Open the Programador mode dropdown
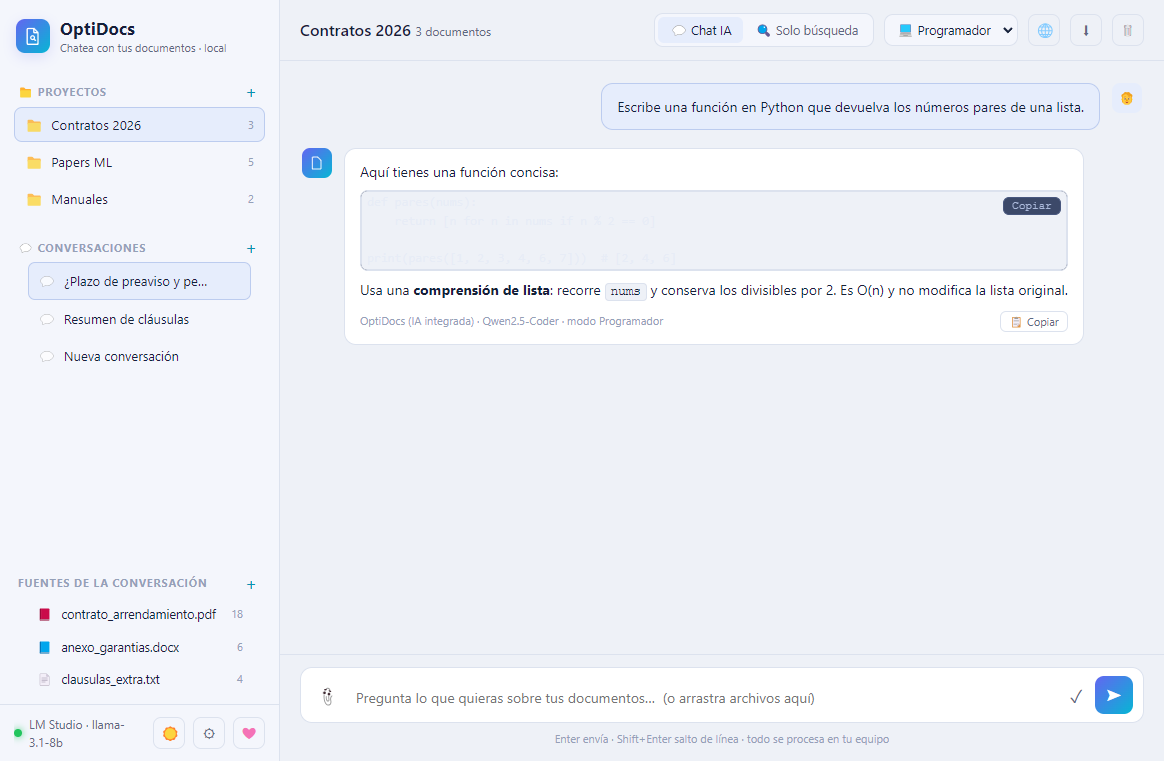 point(950,30)
